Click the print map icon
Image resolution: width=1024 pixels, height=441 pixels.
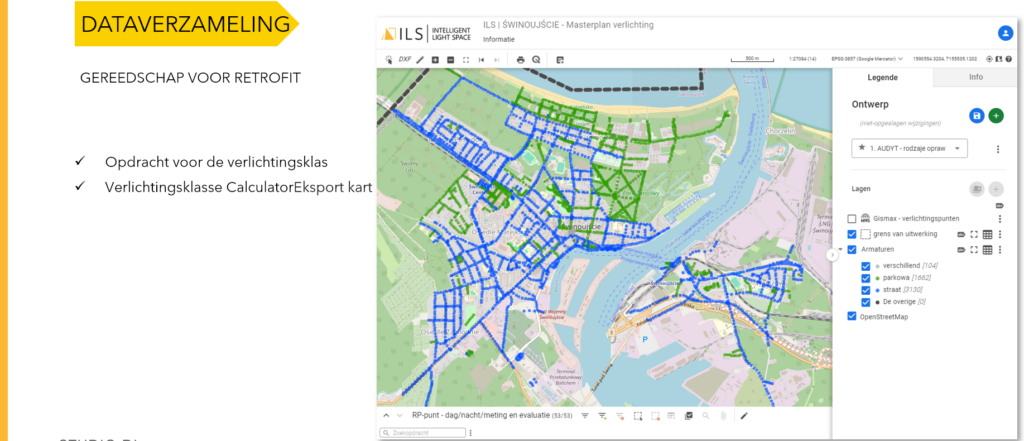[x=520, y=60]
